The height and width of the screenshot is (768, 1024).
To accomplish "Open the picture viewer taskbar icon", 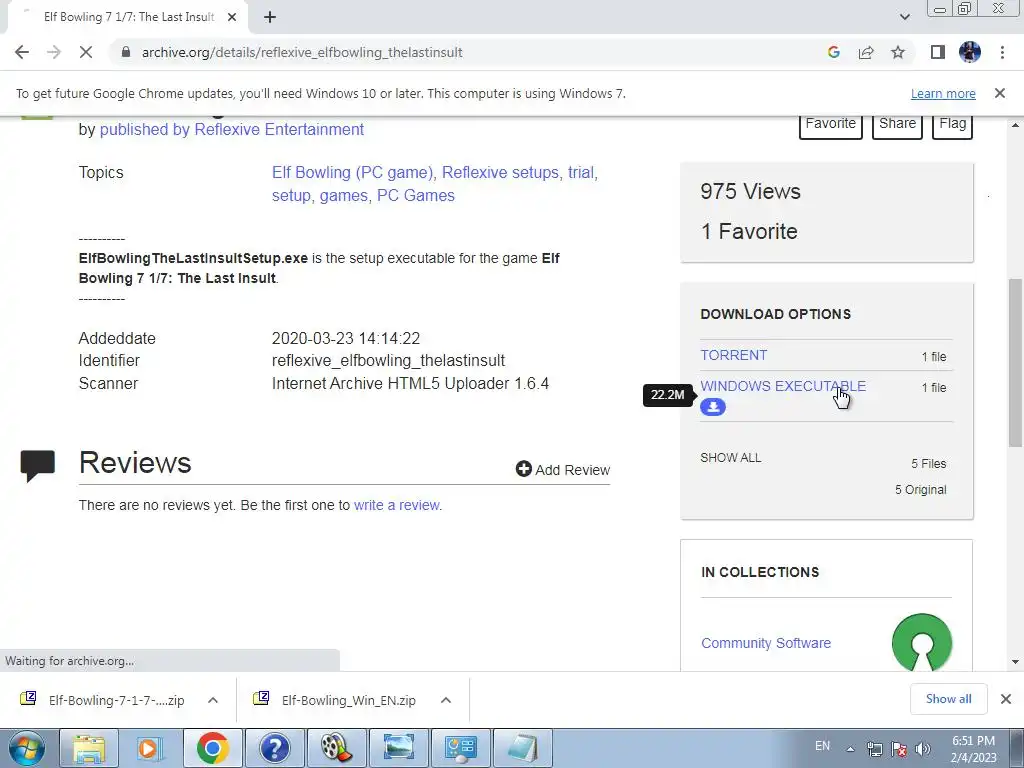I will point(398,748).
